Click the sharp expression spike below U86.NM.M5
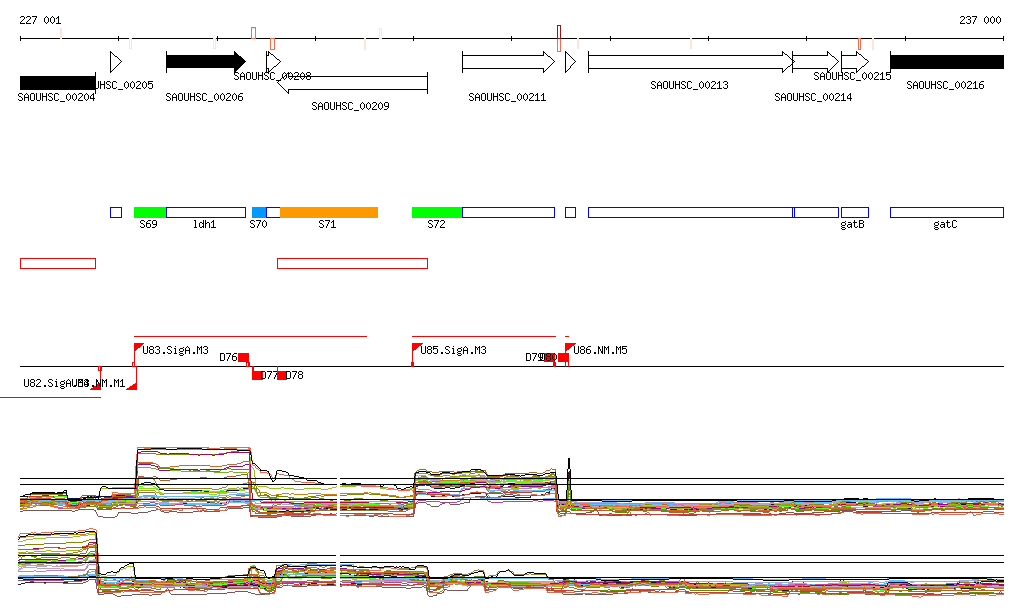This screenshot has width=1024, height=611. pyautogui.click(x=569, y=480)
